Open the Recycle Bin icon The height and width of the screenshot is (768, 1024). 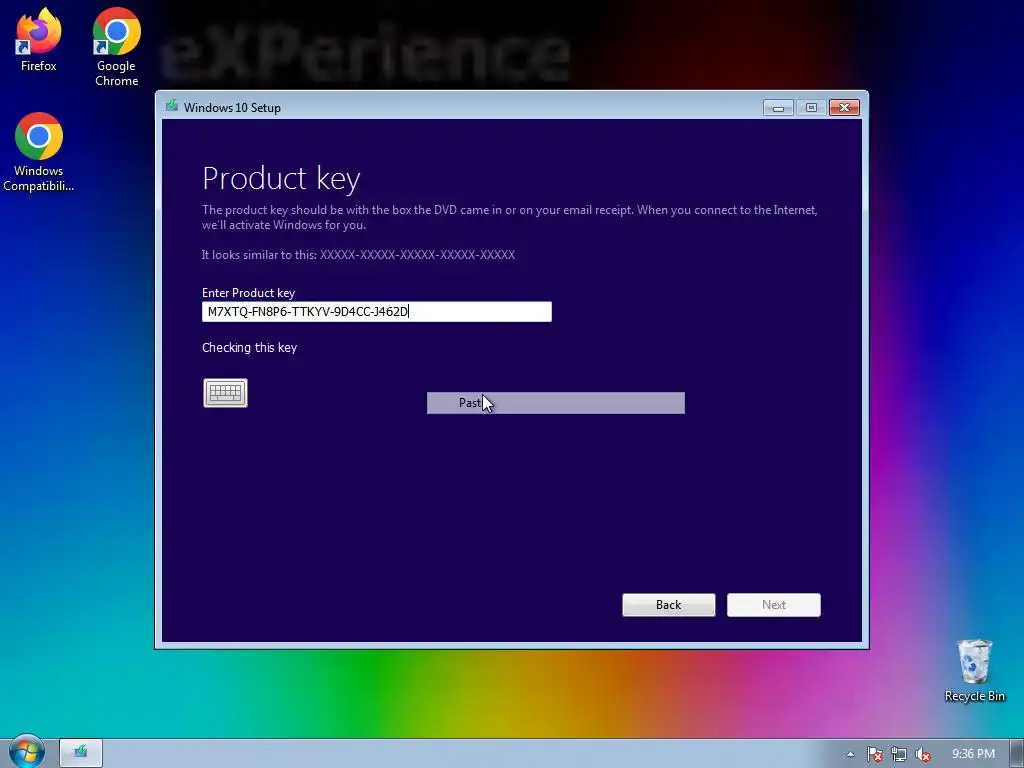[x=974, y=671]
